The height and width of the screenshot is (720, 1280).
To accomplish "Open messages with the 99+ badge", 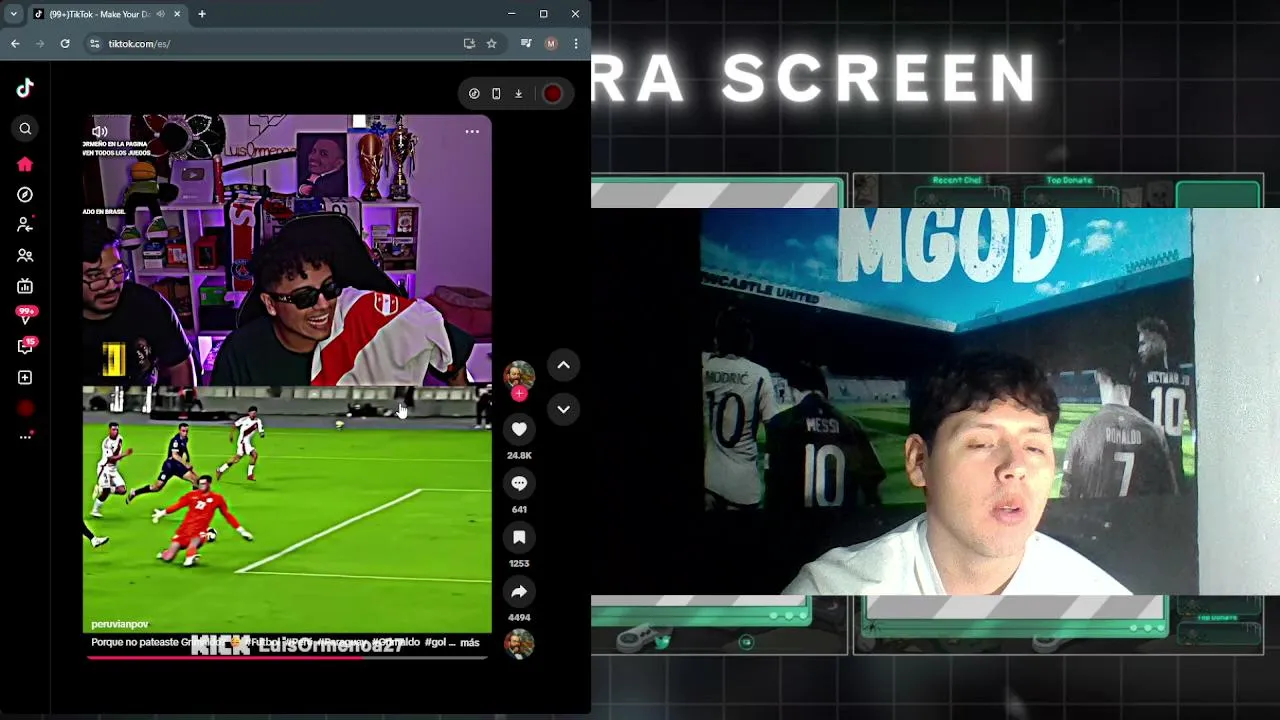I will coord(26,316).
